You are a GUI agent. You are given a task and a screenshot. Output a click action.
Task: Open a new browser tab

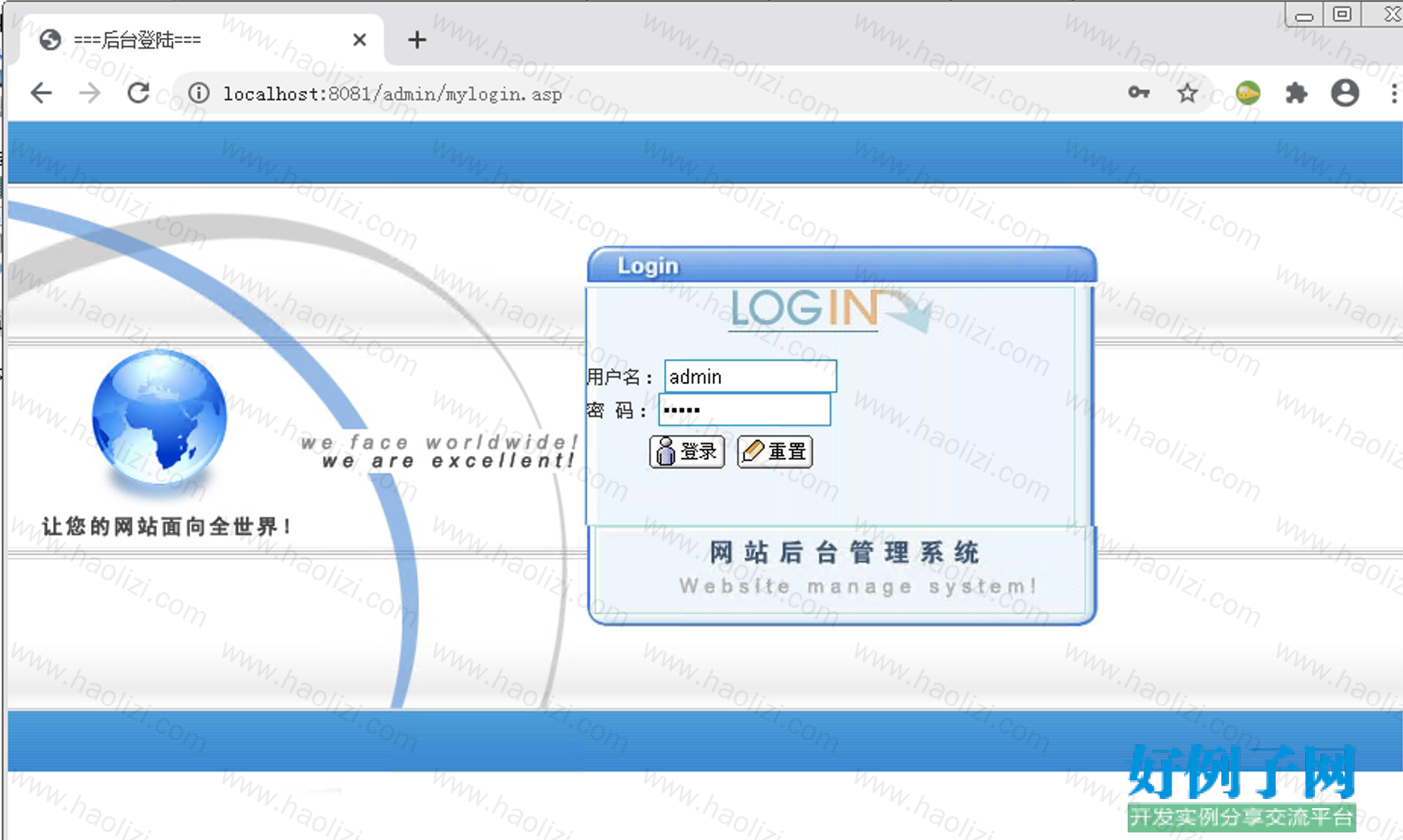click(x=416, y=39)
